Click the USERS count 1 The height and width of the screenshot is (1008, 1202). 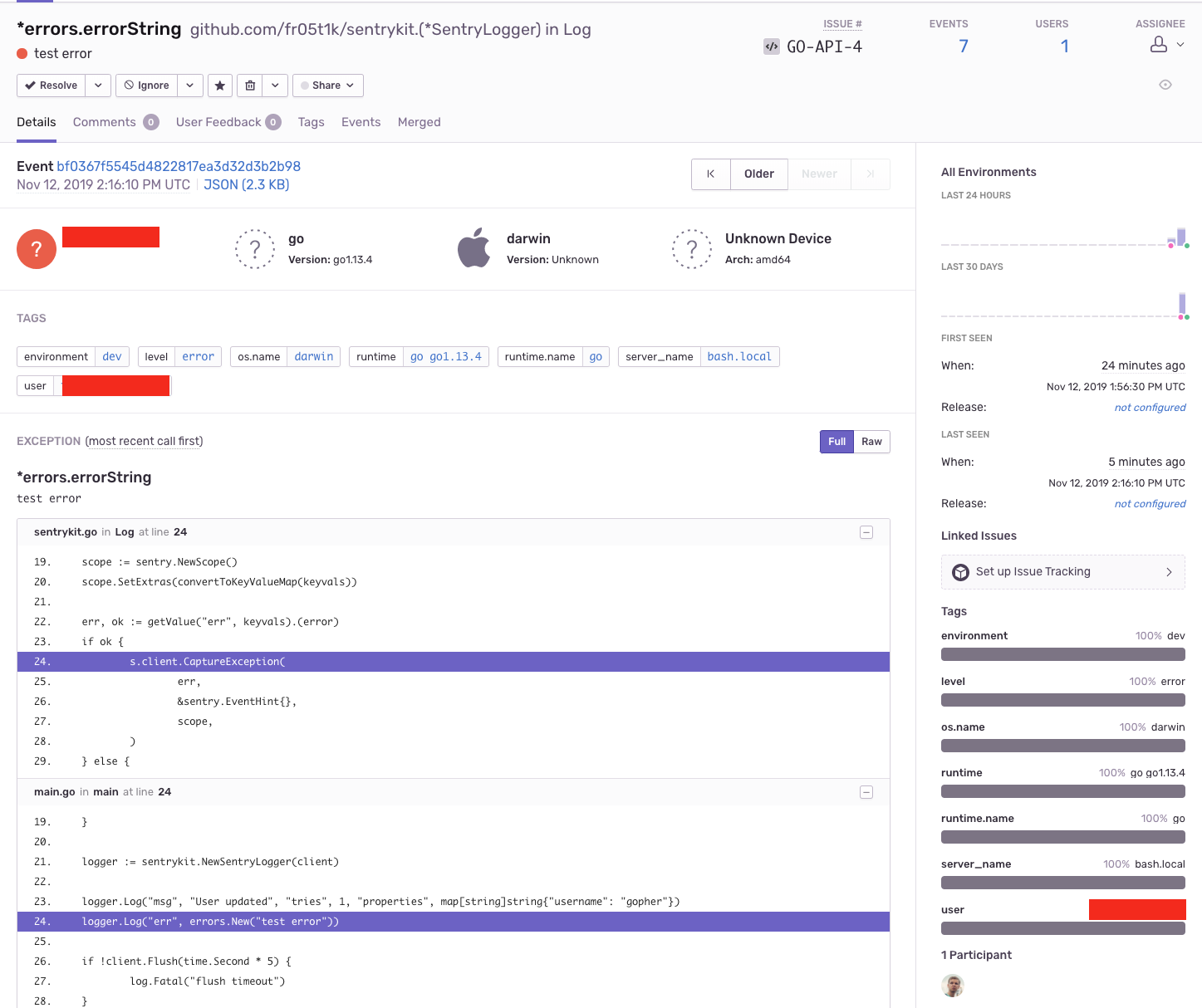(x=1065, y=46)
